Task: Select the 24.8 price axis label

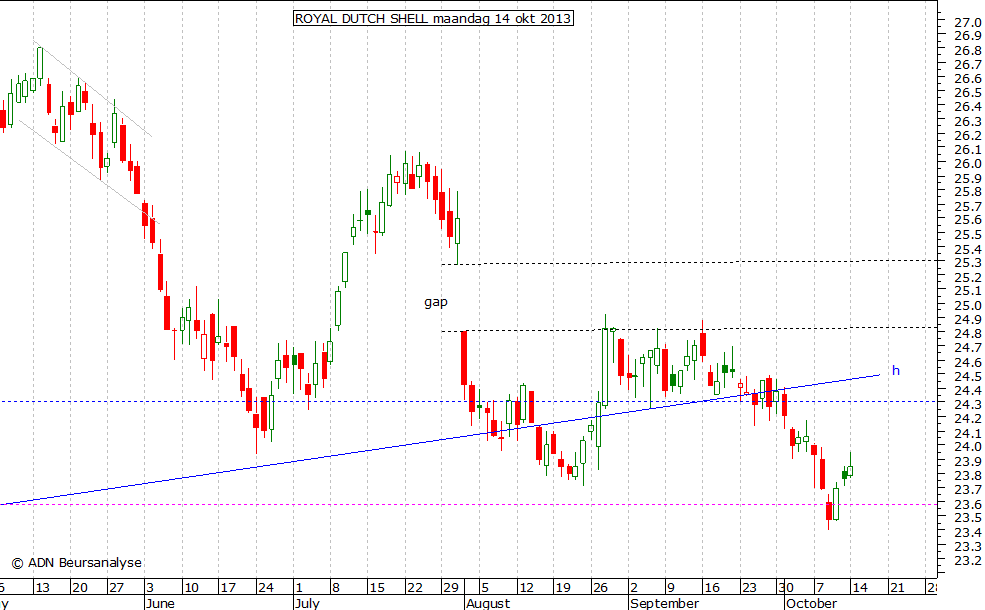Action: pyautogui.click(x=968, y=334)
